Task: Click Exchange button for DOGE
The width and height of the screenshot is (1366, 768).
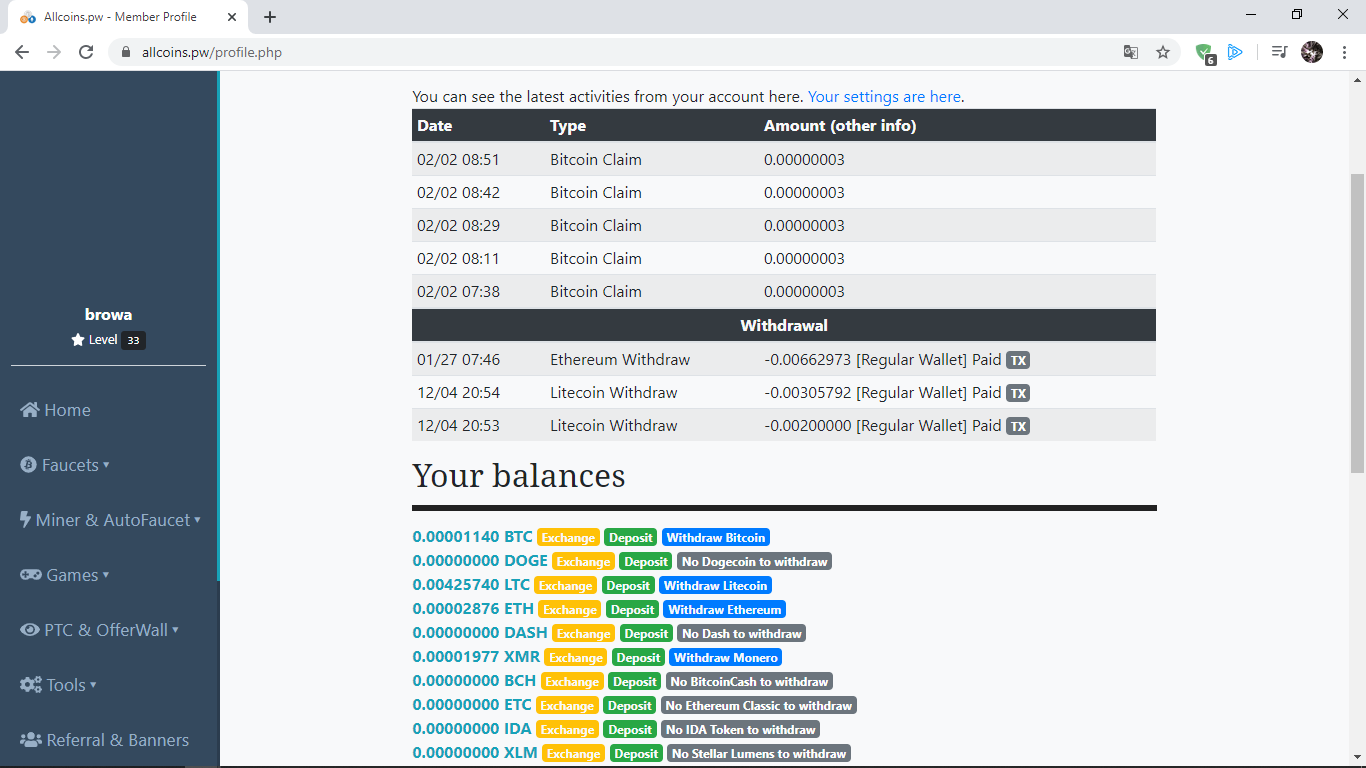Action: tap(583, 562)
